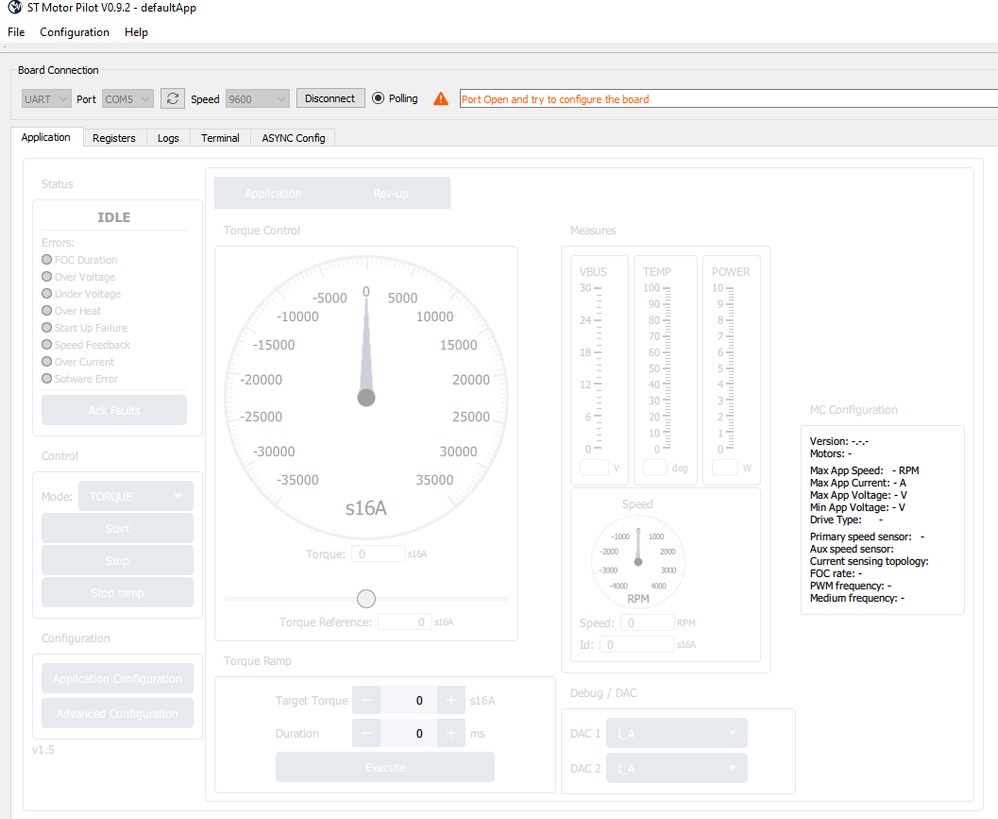This screenshot has height=819, width=998.
Task: Click the Target Torque value field
Action: 409,701
